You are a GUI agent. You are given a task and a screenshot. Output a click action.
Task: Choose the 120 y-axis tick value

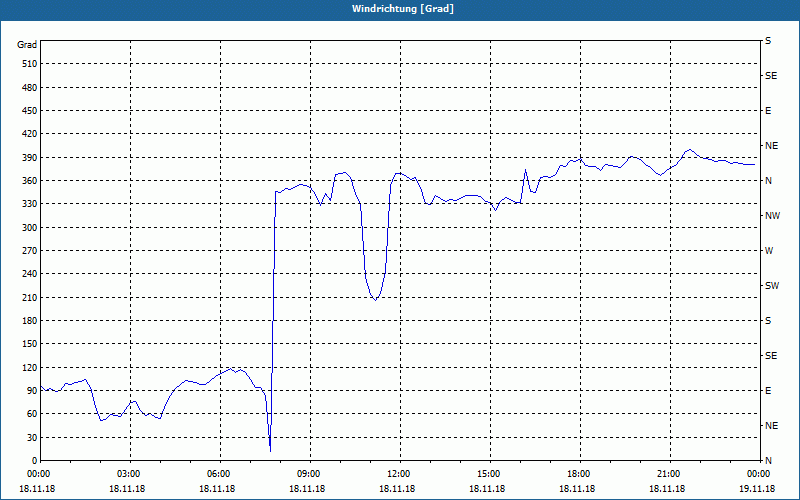click(x=30, y=367)
